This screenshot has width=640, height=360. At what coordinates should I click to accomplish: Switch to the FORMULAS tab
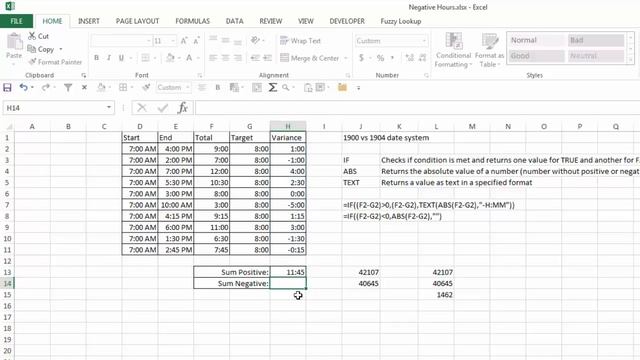(x=192, y=21)
